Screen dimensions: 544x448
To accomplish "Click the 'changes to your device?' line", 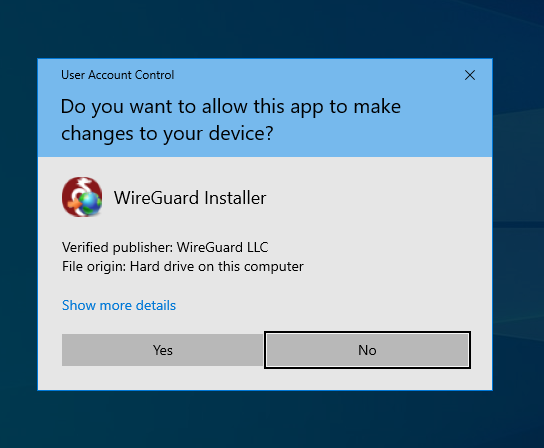I will [x=167, y=134].
